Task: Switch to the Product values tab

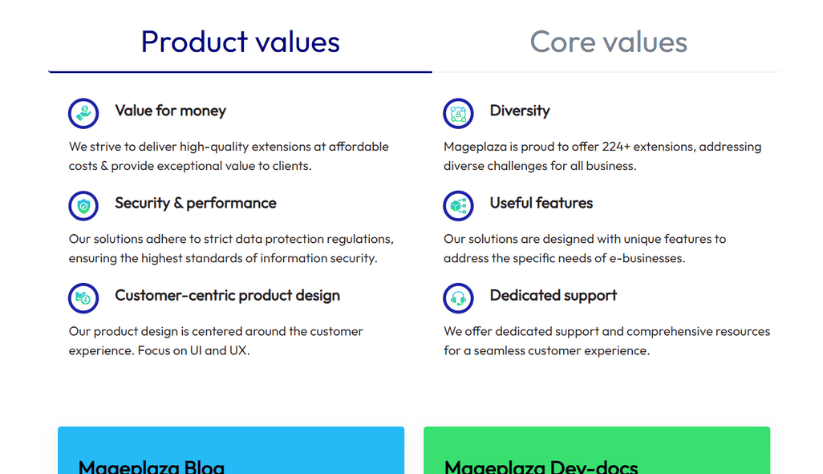Action: (x=240, y=42)
